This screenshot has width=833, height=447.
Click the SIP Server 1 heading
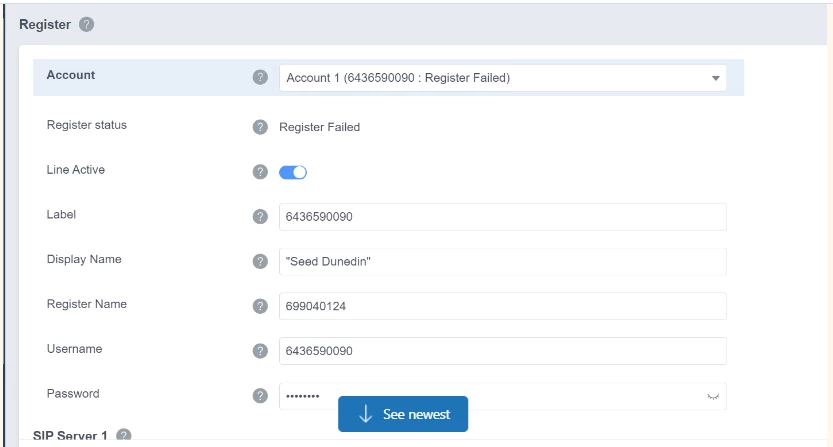(x=70, y=436)
